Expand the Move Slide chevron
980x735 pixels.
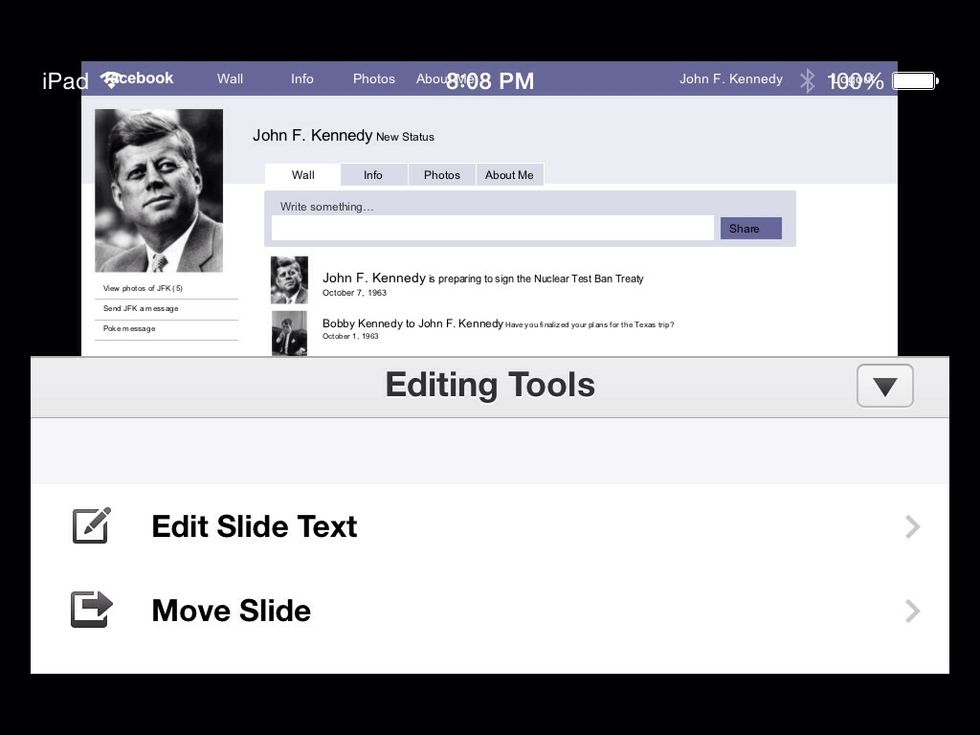(x=911, y=611)
